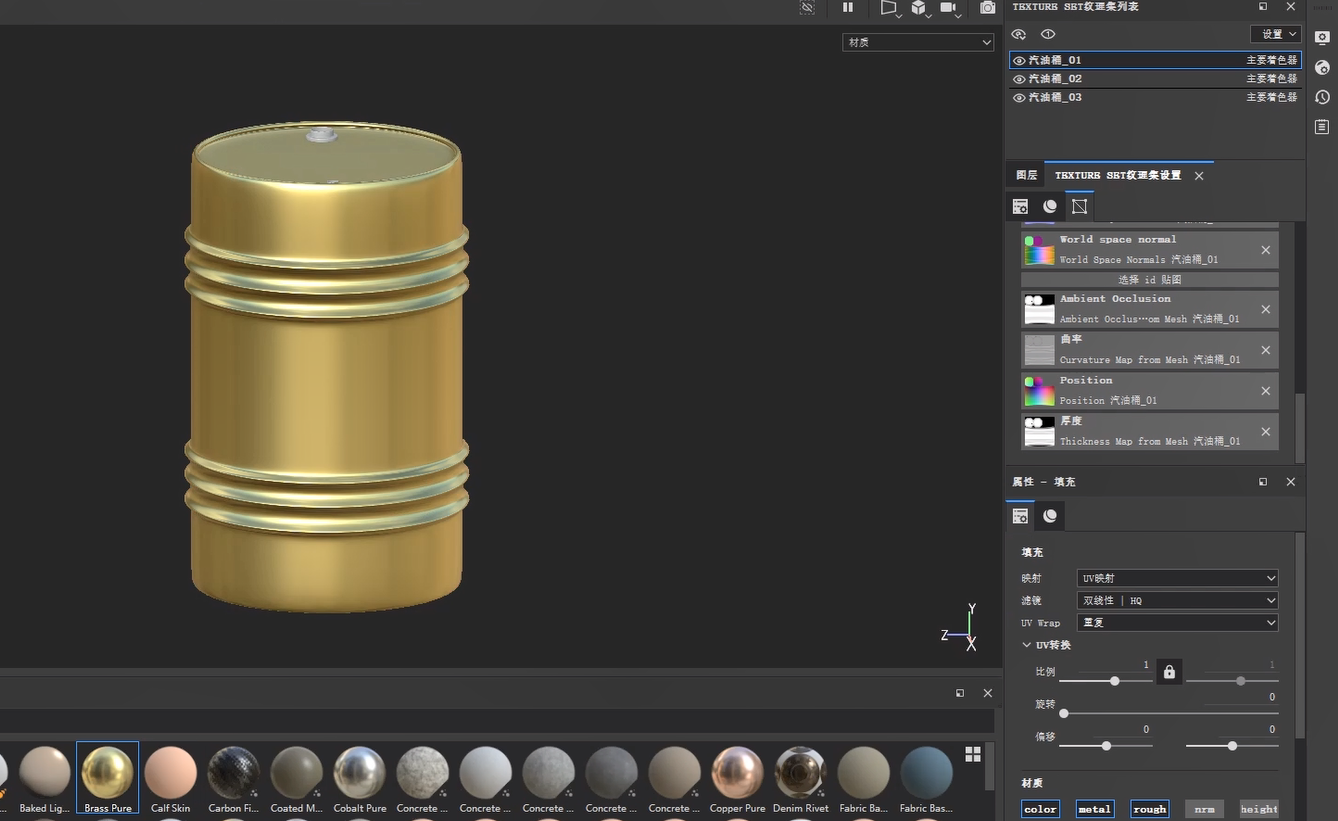Disable the rough material channel

pos(1149,809)
